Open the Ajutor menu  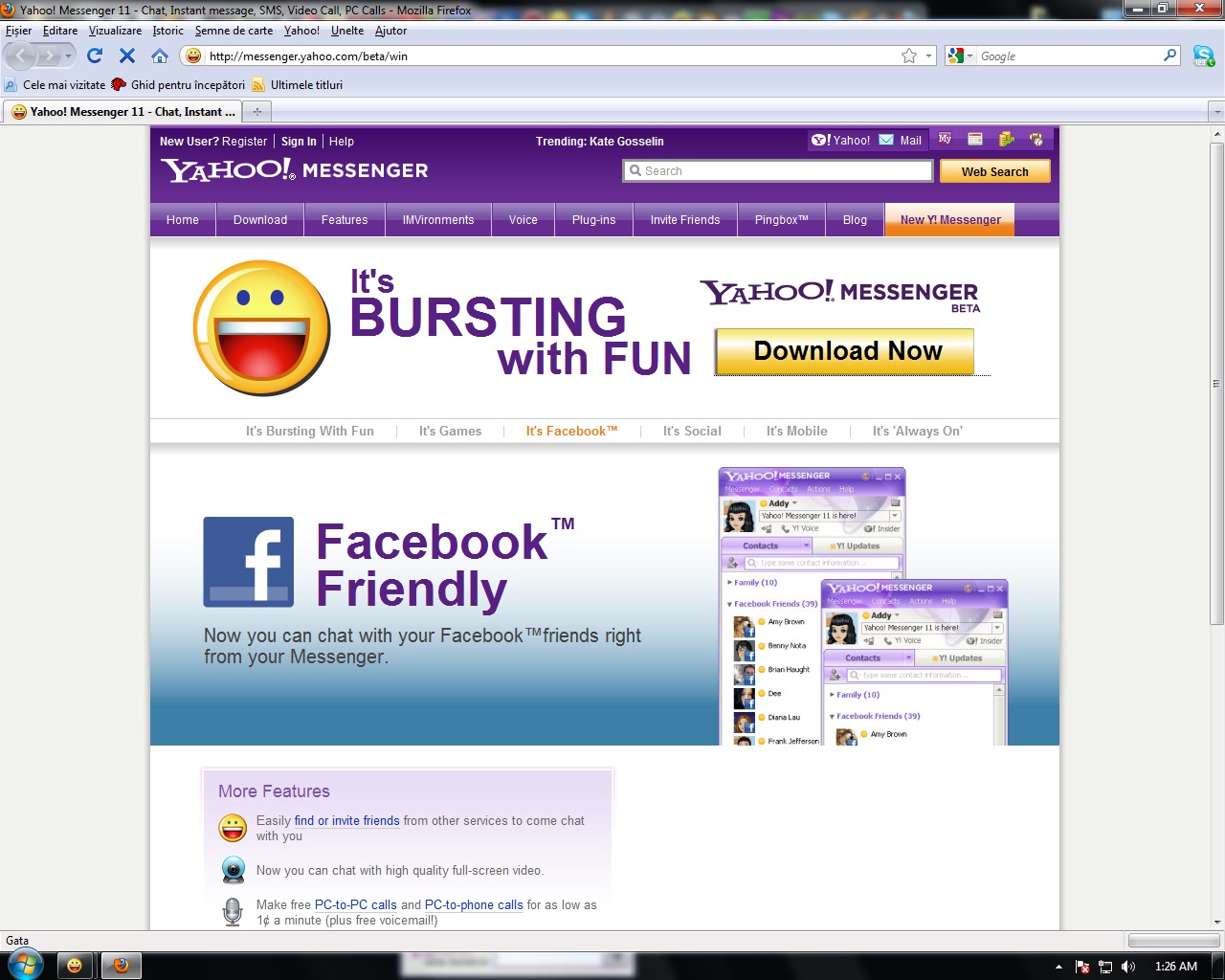pyautogui.click(x=390, y=31)
